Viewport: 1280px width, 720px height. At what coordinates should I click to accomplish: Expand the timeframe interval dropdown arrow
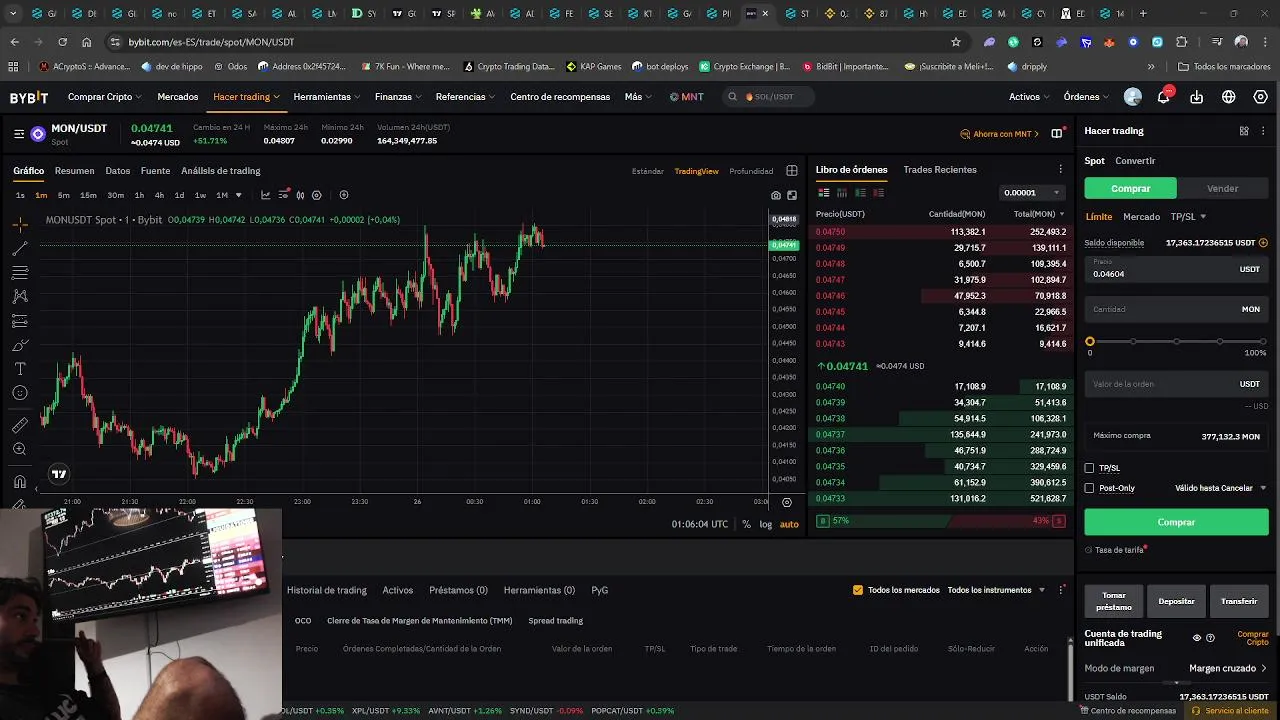tap(238, 195)
